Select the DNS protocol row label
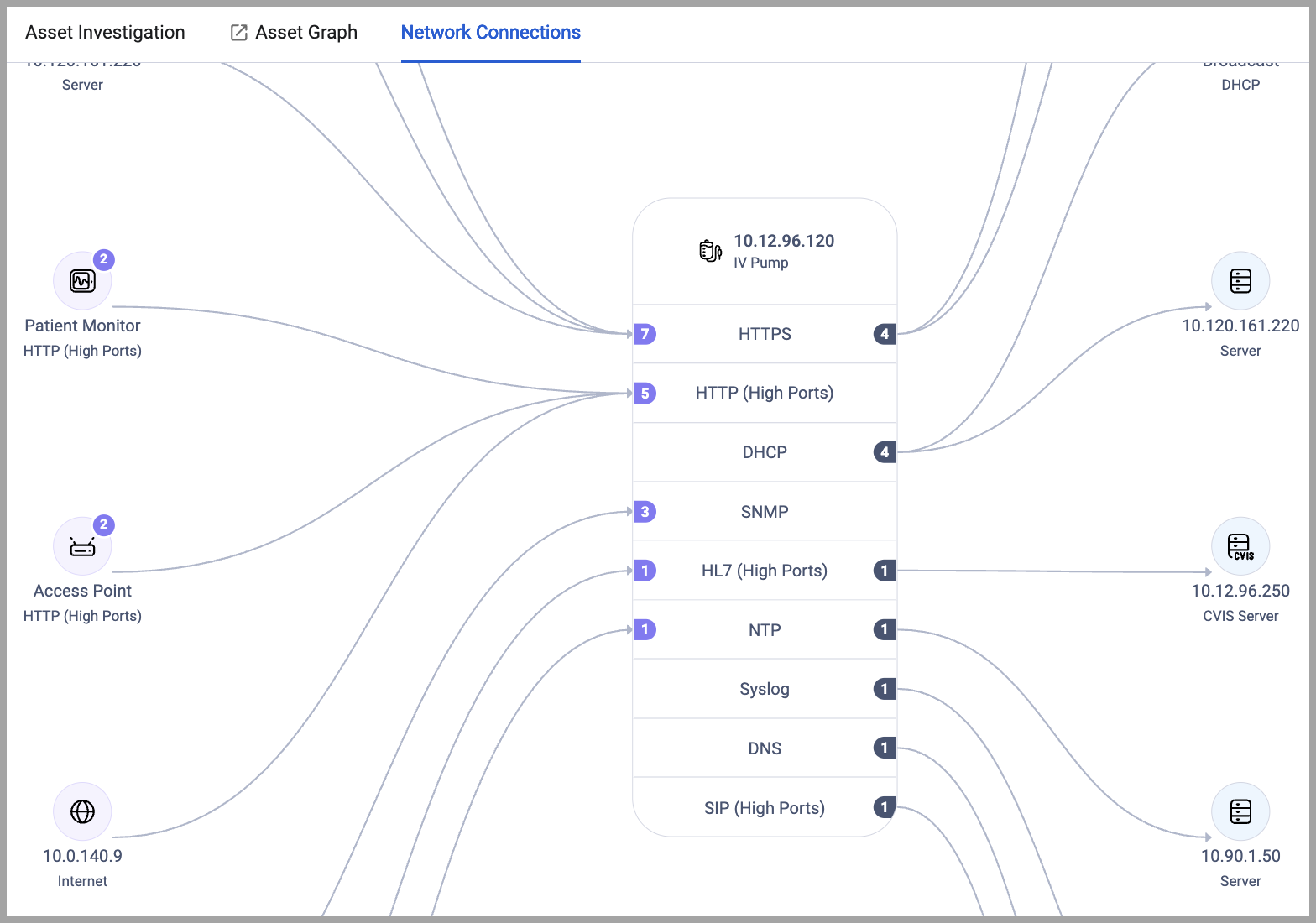Screen dimensions: 1316x923 pyautogui.click(x=765, y=748)
